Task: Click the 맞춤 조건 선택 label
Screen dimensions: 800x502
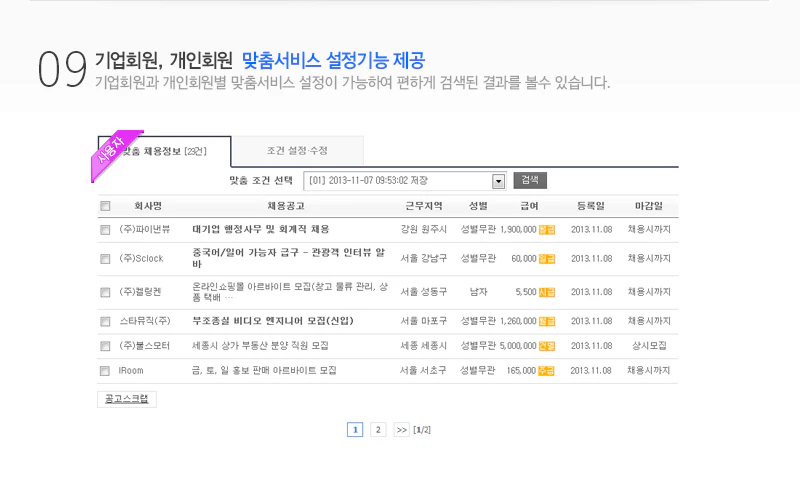Action: point(261,181)
